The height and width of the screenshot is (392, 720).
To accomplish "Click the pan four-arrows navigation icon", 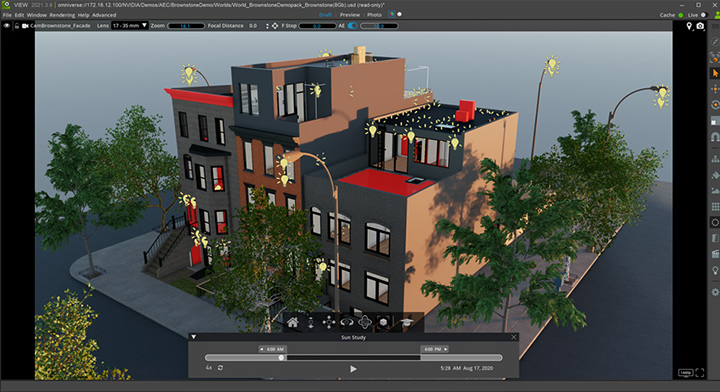I will [x=329, y=322].
